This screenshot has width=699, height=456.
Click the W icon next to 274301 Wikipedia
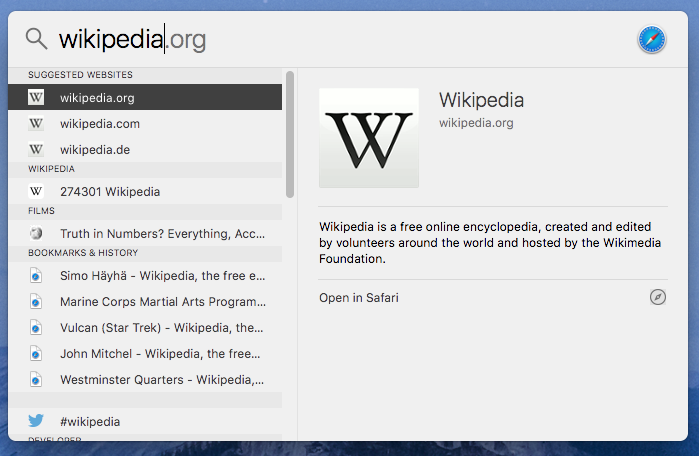pos(36,191)
